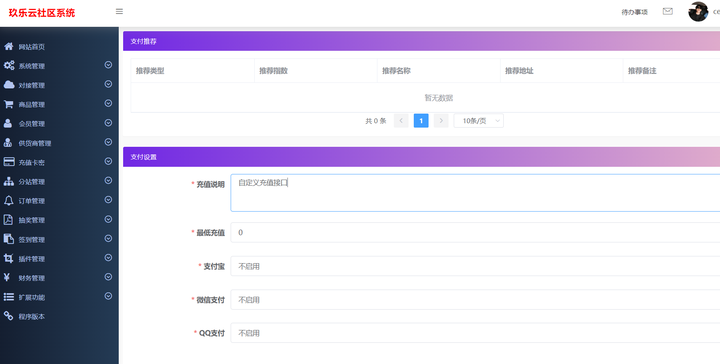Viewport: 720px width, 364px height.
Task: Go to next page in pagination
Action: [441, 121]
